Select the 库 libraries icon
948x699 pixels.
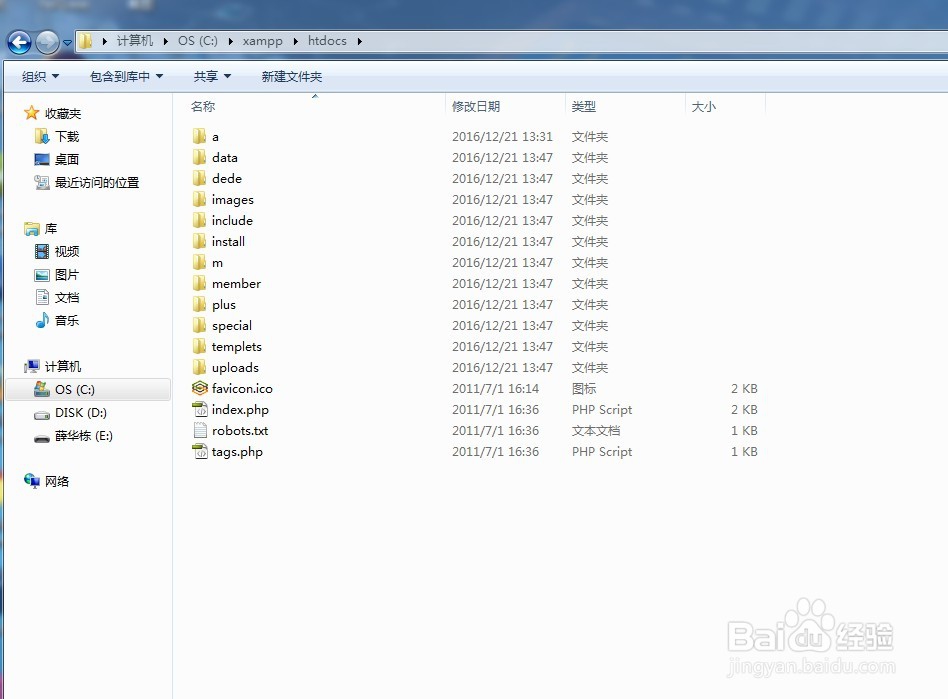(x=31, y=229)
